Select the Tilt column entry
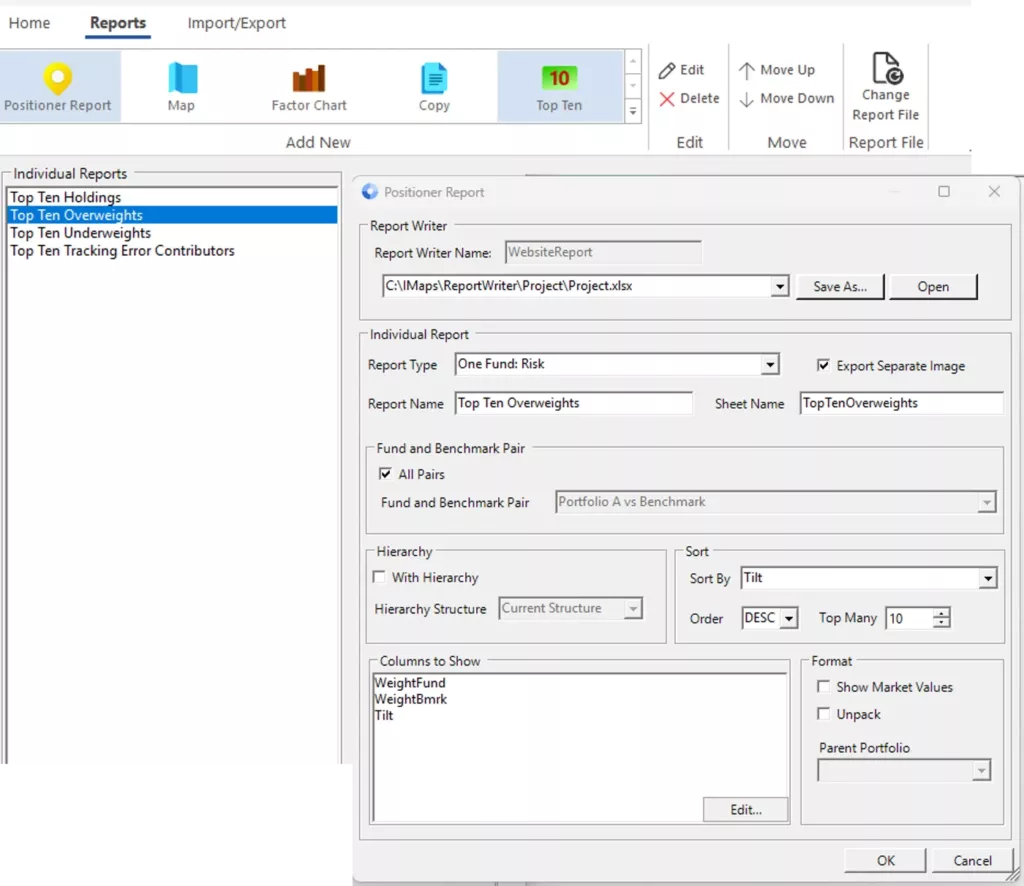1024x886 pixels. (384, 715)
